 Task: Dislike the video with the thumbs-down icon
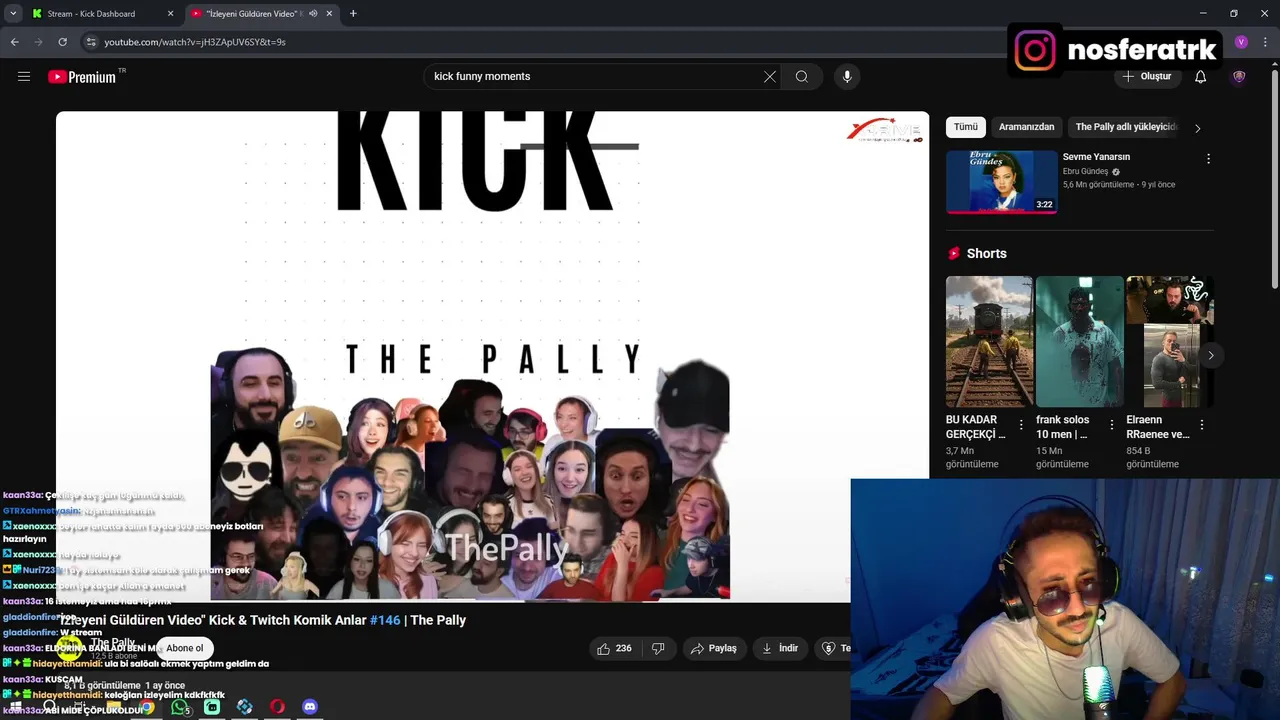(658, 649)
